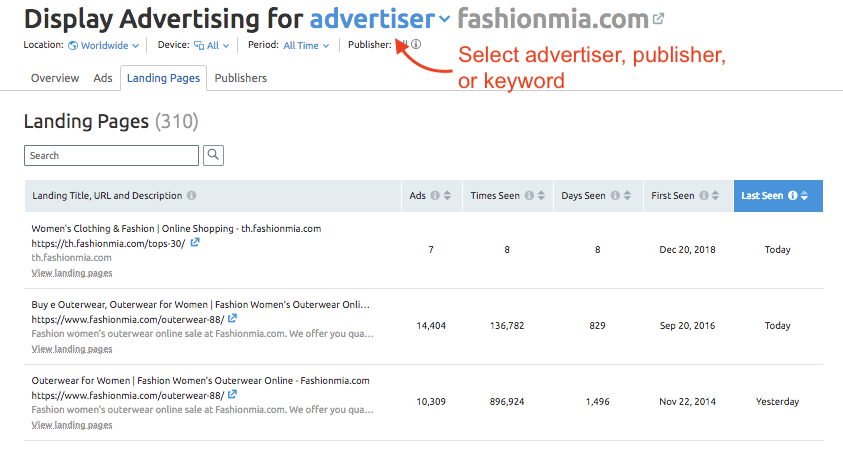This screenshot has width=843, height=452.
Task: Click the globe icon beside Worldwide
Action: point(73,46)
